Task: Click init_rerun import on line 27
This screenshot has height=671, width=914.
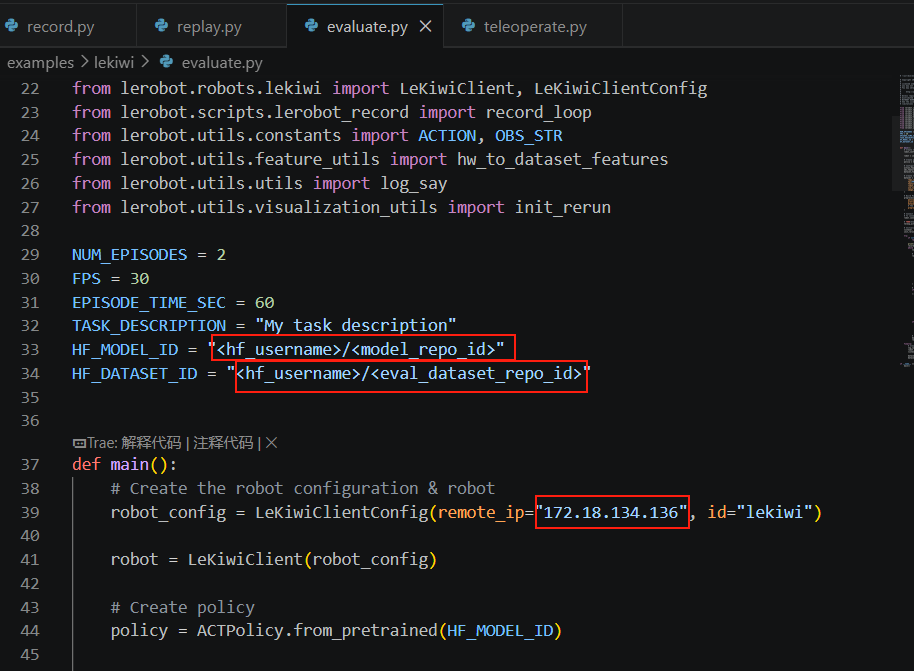Action: 563,208
